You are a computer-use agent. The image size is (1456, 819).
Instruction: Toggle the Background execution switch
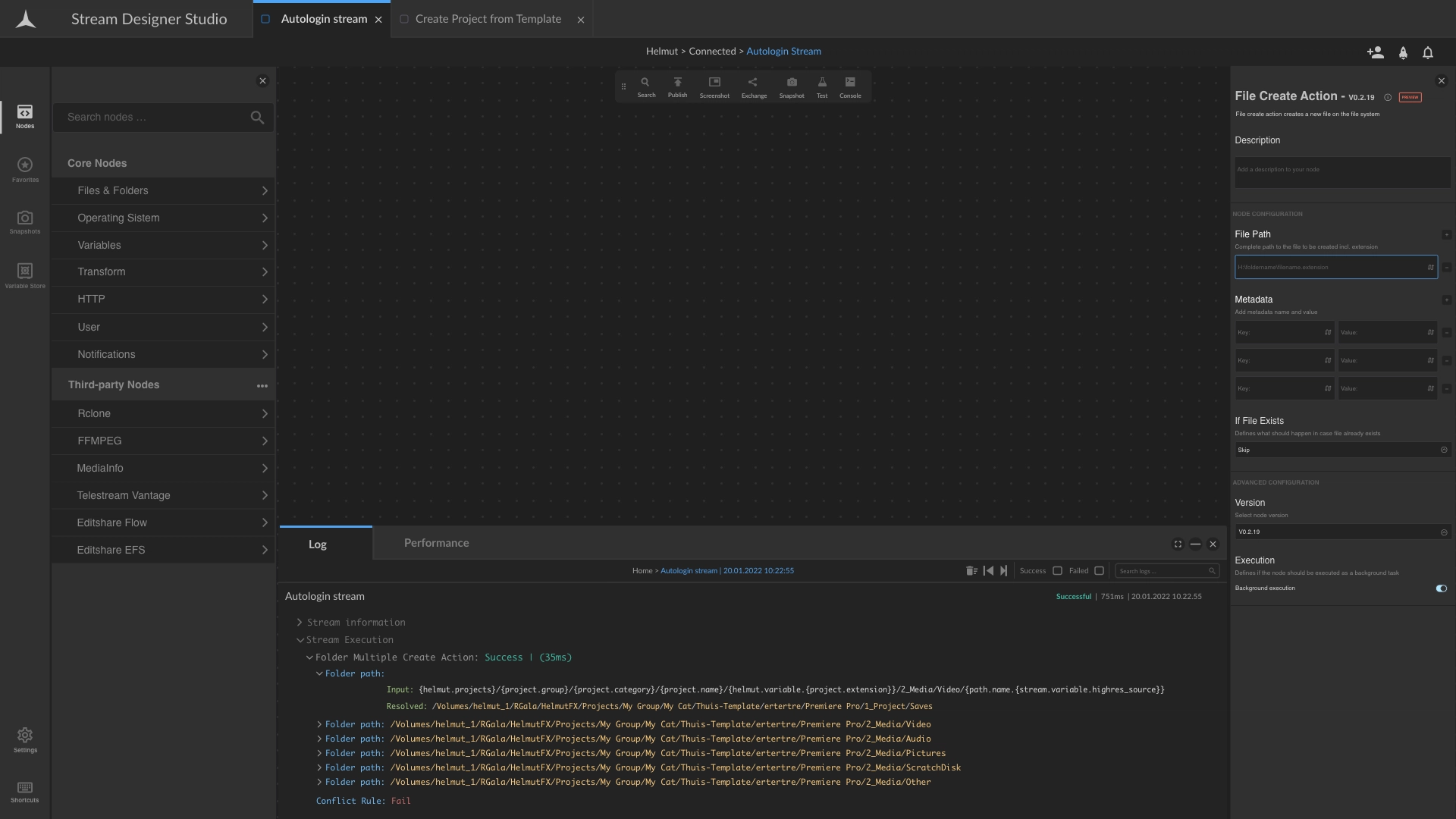[x=1441, y=588]
